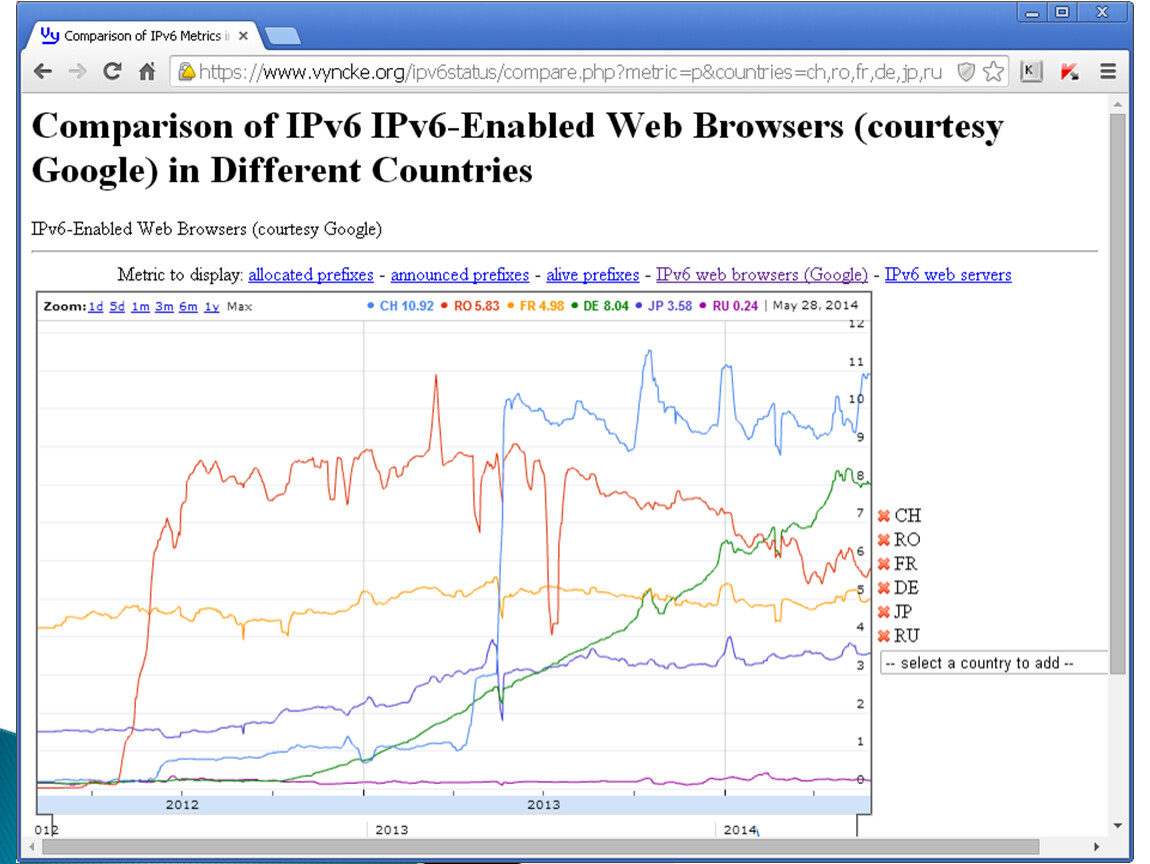Click the chart range selector timeline
The width and height of the screenshot is (1150, 864).
450,829
